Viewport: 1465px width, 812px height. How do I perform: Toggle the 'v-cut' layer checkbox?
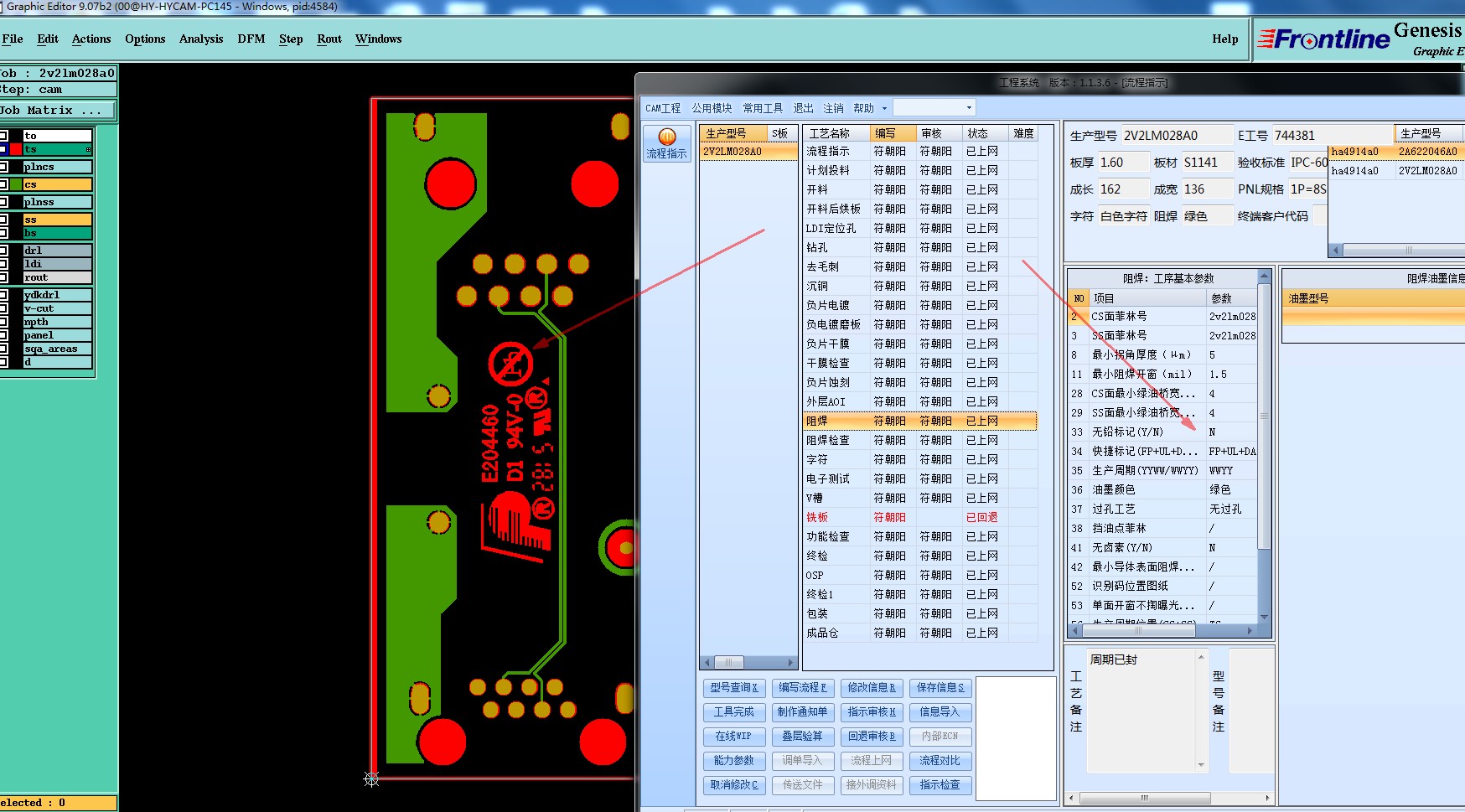tap(4, 308)
